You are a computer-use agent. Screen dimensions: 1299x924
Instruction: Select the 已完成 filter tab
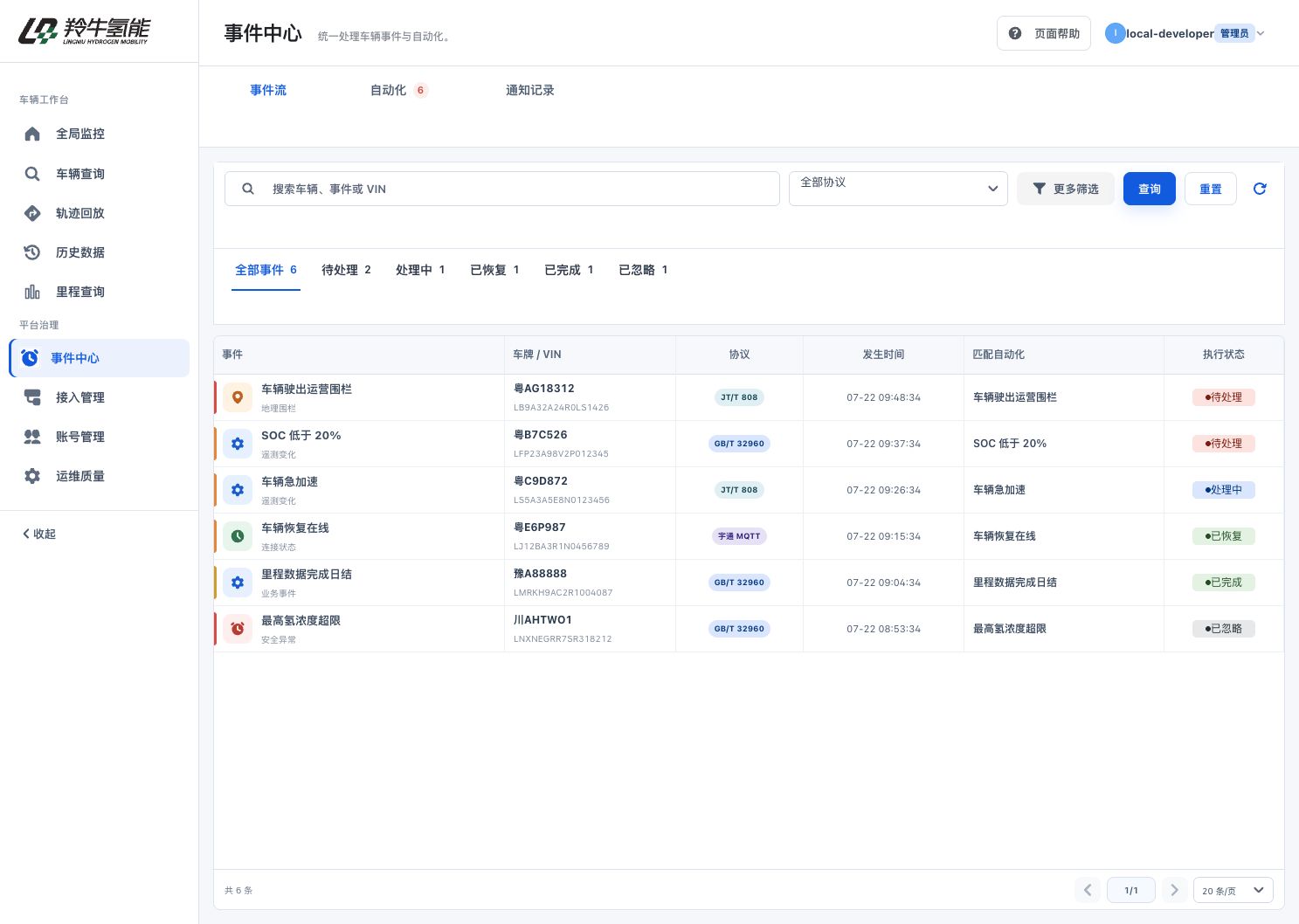coord(569,270)
